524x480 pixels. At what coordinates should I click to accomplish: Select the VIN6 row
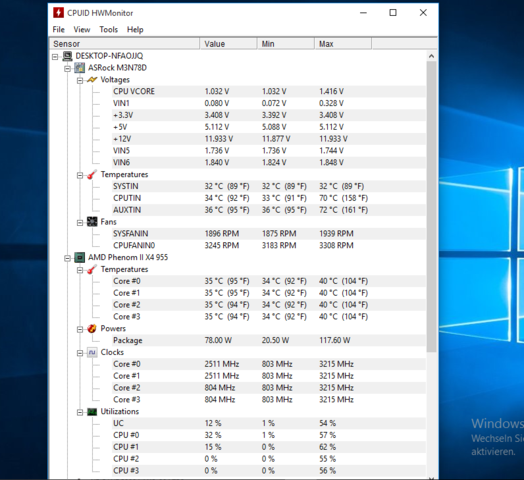coord(269,163)
